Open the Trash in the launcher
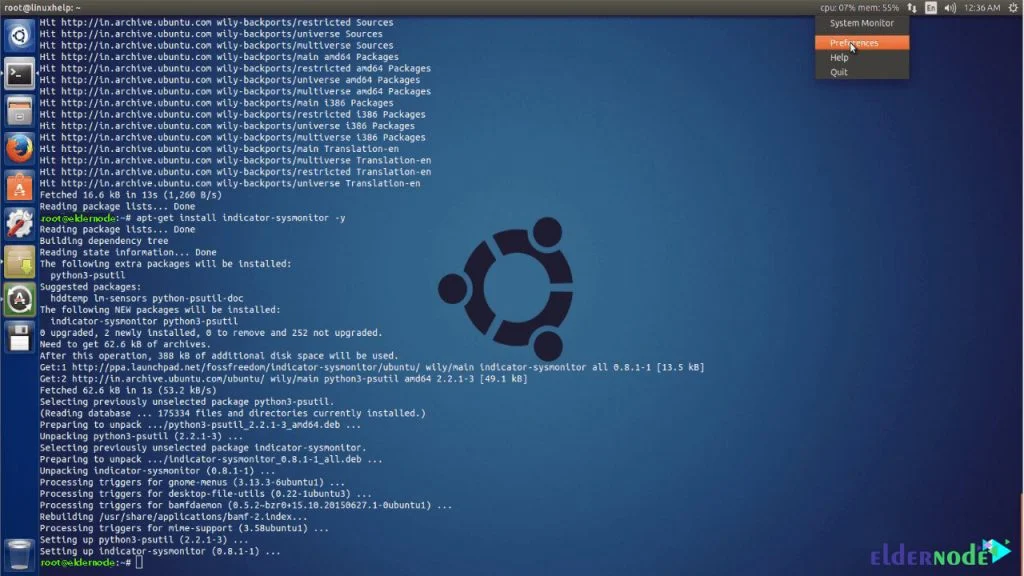The height and width of the screenshot is (576, 1024). tap(19, 553)
